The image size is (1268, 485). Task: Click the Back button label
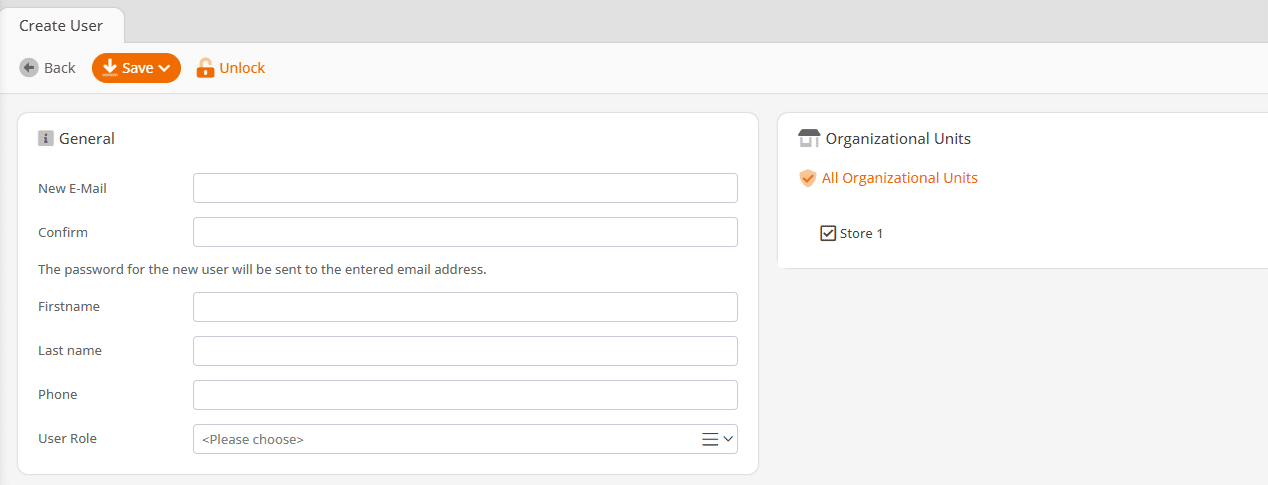[60, 68]
